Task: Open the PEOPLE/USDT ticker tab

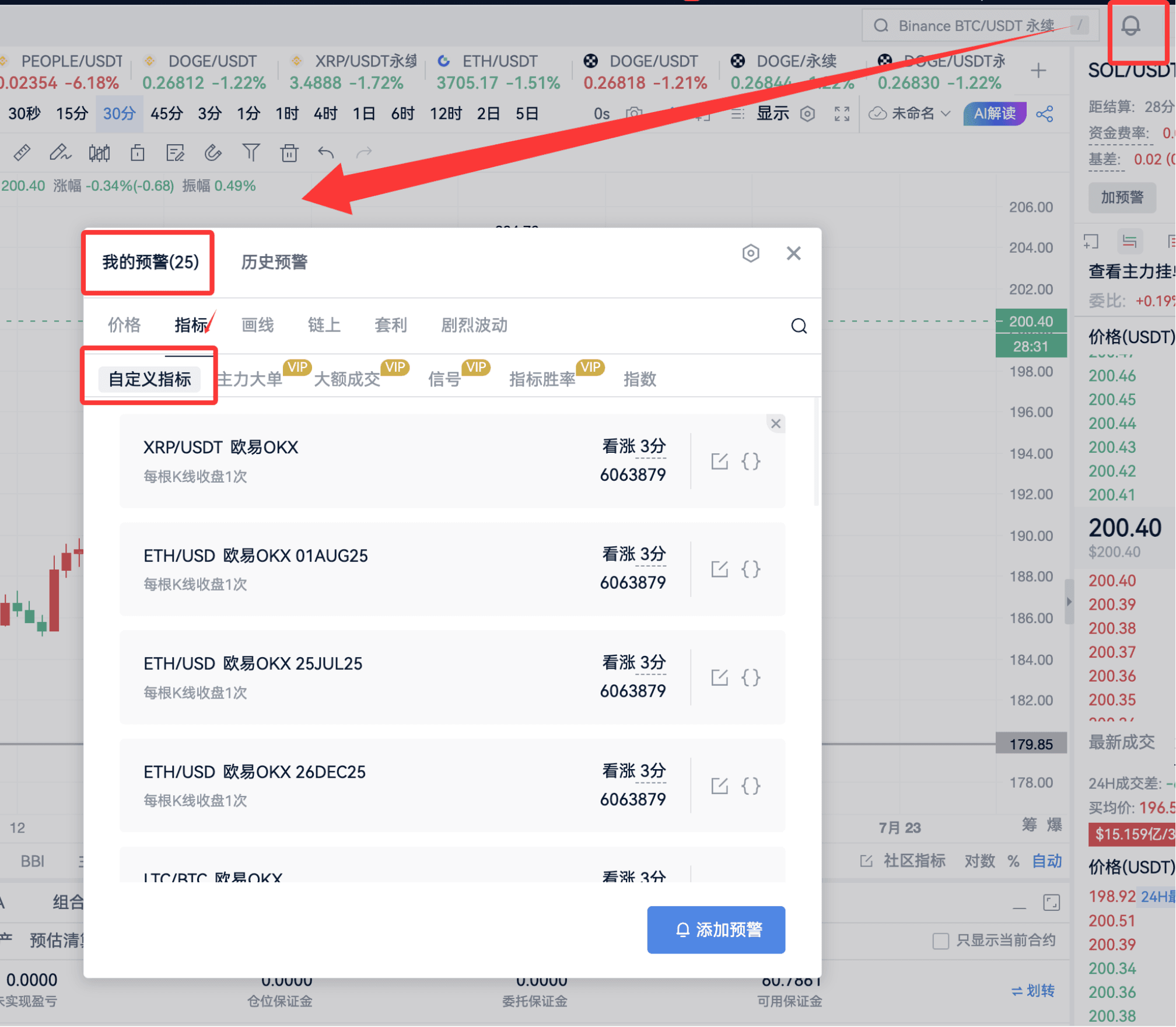Action: (61, 71)
